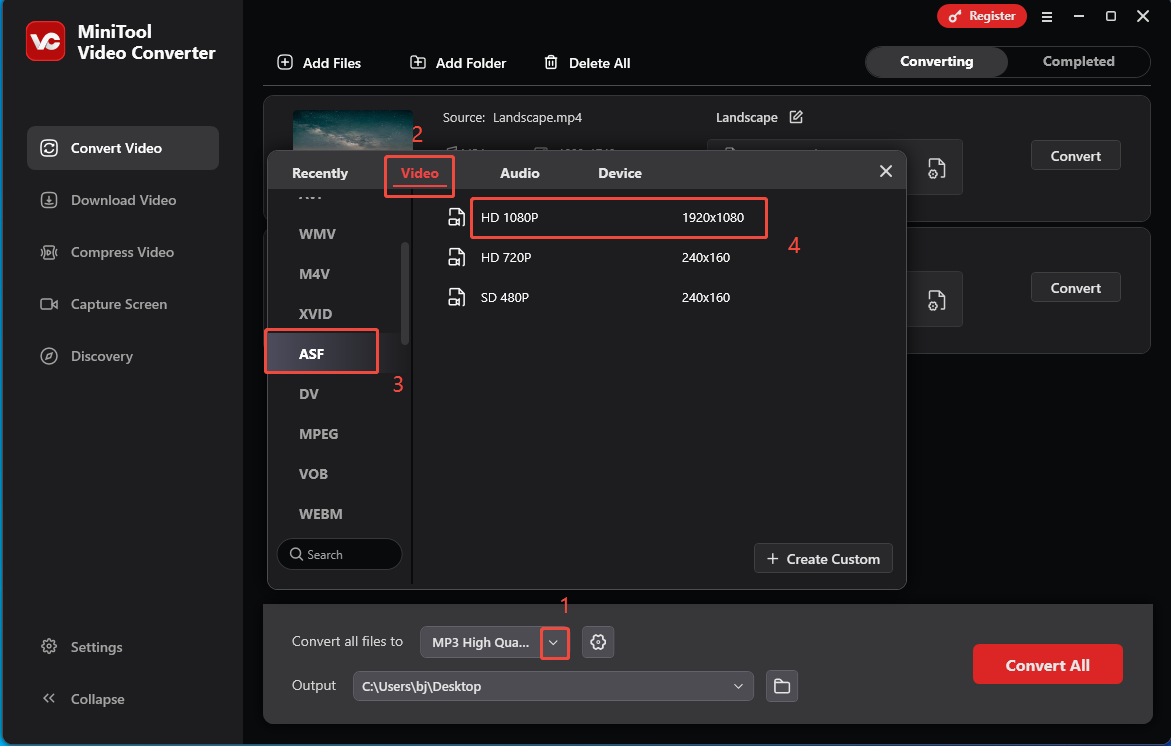Open the convert-all-files-to format dropdown
Viewport: 1171px width, 746px height.
[555, 642]
